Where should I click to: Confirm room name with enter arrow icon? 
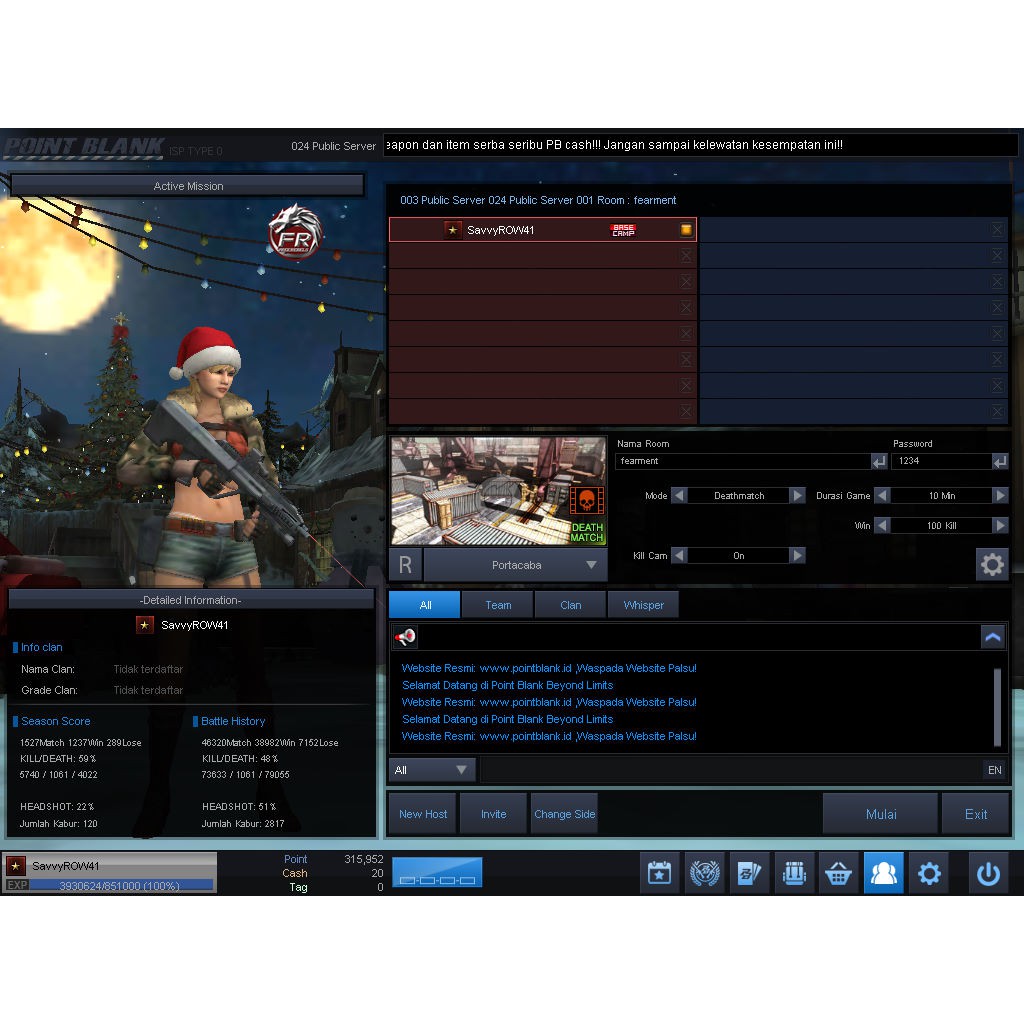pos(879,461)
